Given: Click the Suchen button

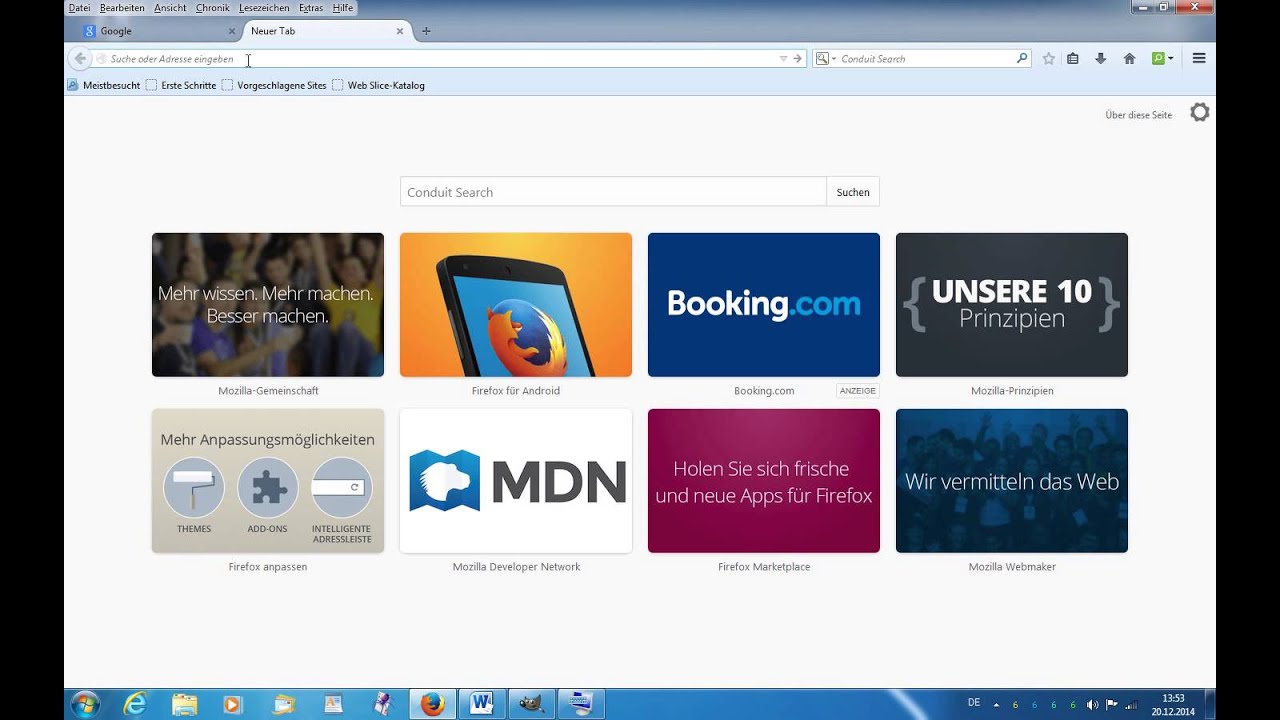Looking at the screenshot, I should [853, 192].
